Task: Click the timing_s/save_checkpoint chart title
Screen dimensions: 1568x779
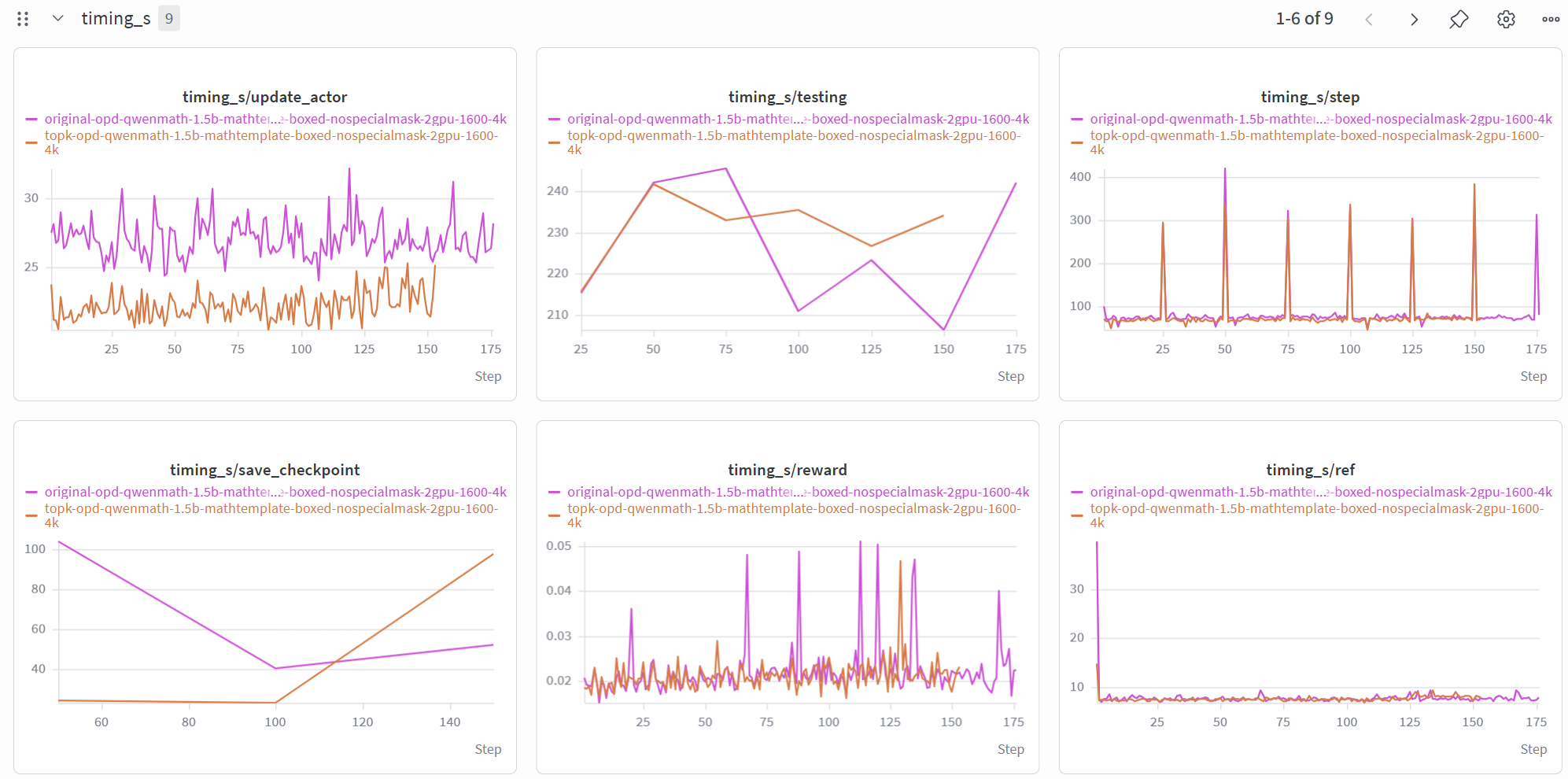Action: pyautogui.click(x=264, y=470)
